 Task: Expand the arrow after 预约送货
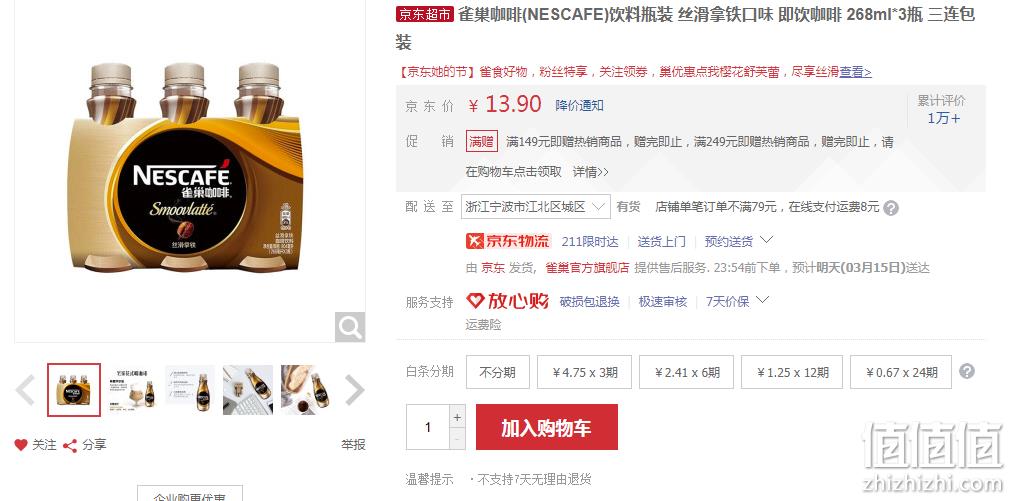coord(766,240)
